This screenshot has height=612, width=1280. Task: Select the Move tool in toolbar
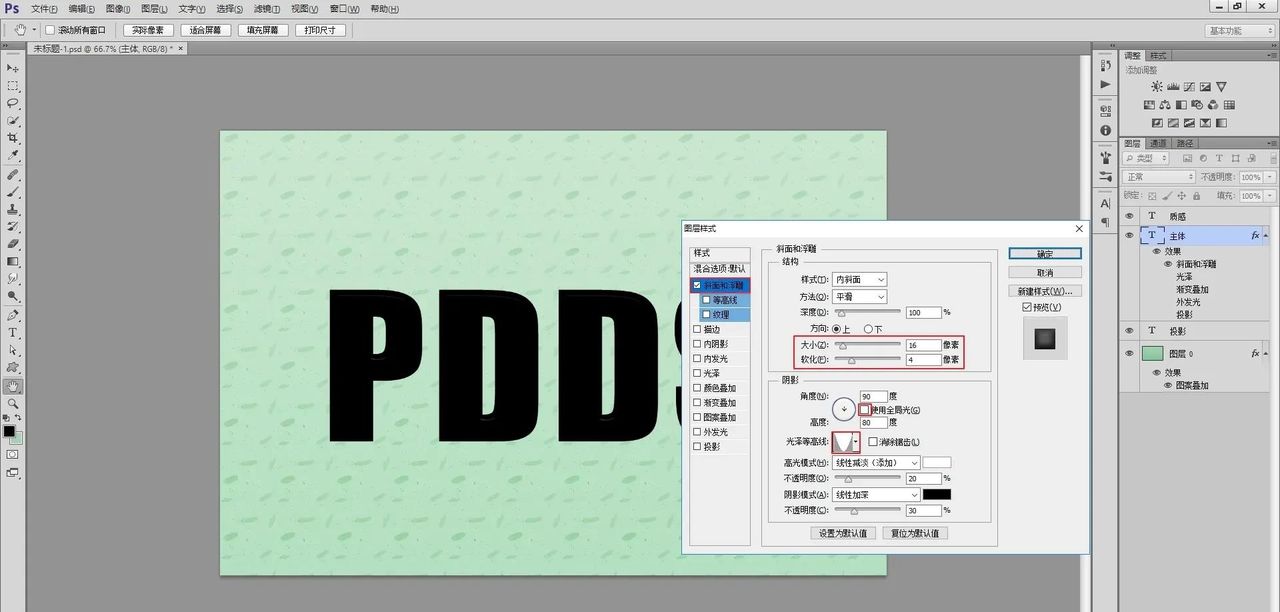pyautogui.click(x=13, y=68)
